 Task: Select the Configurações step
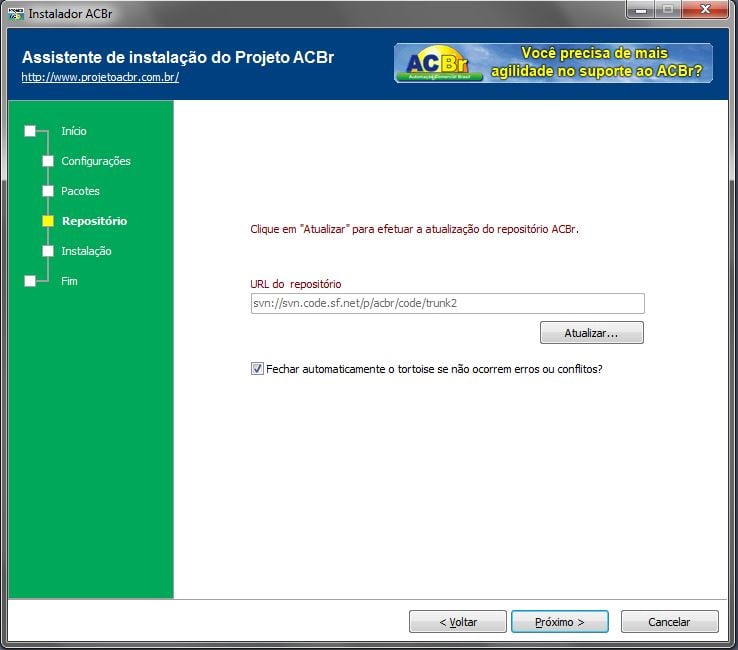[x=96, y=161]
